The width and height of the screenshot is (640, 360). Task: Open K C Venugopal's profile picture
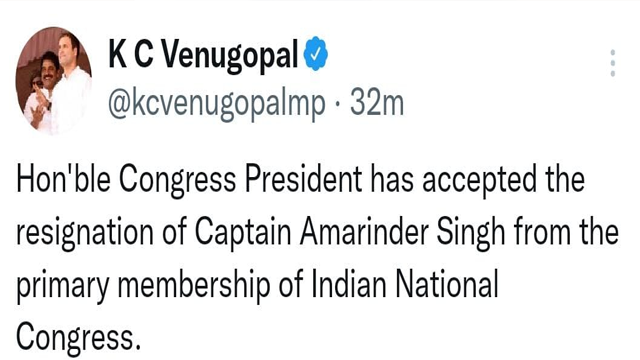53,80
